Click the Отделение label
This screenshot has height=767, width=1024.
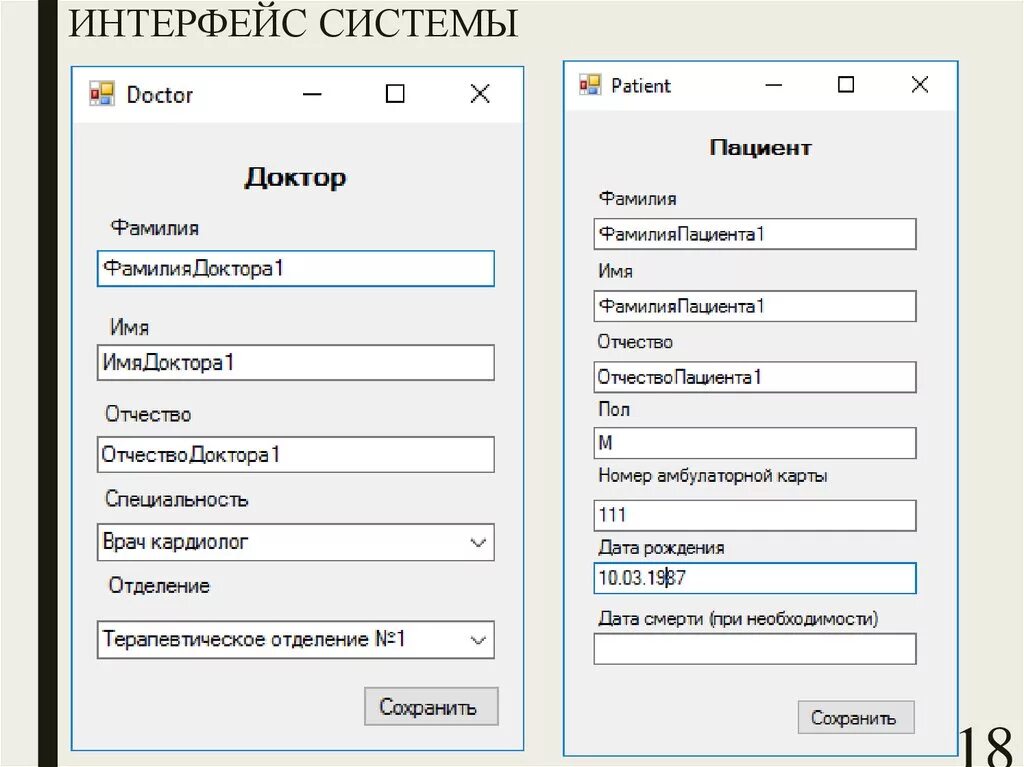point(159,585)
